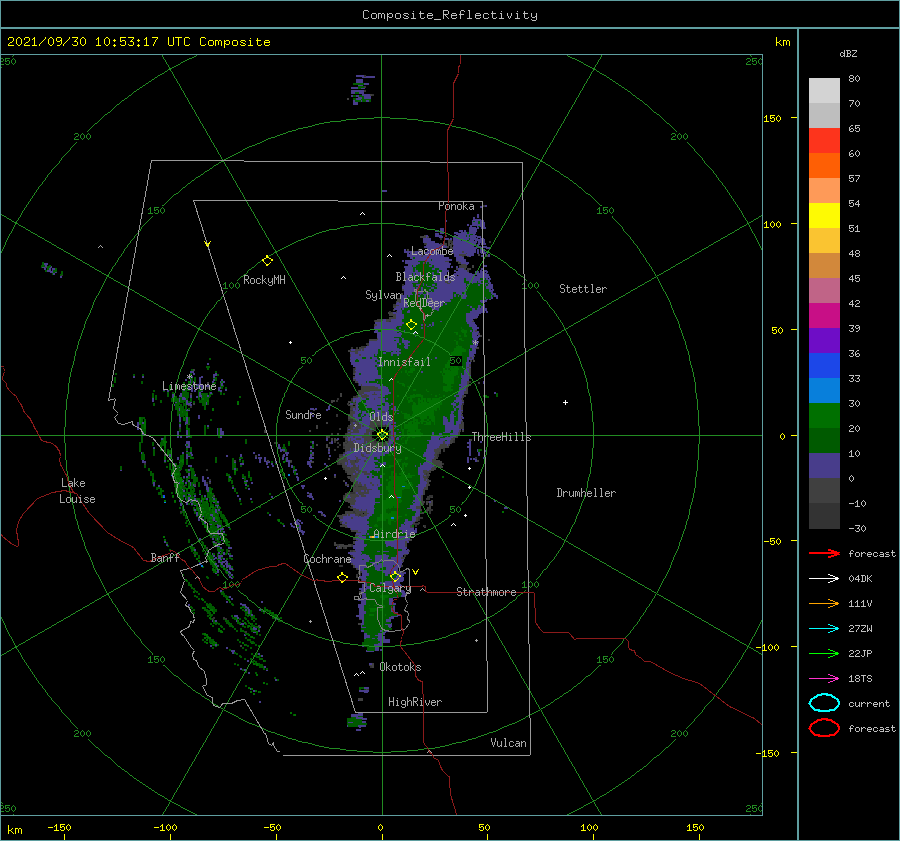Click the red forecast ellipse in legend
This screenshot has height=841, width=900.
[x=824, y=728]
